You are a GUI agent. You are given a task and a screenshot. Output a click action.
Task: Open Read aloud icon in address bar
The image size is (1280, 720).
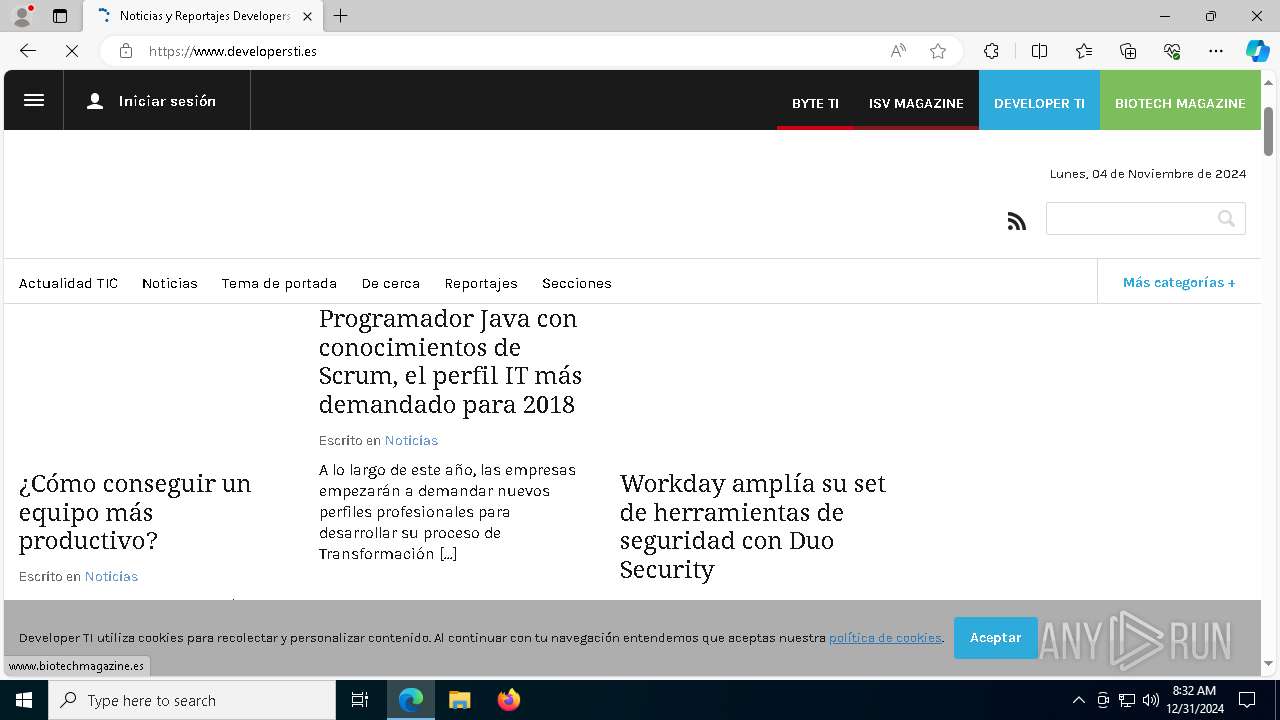(898, 51)
